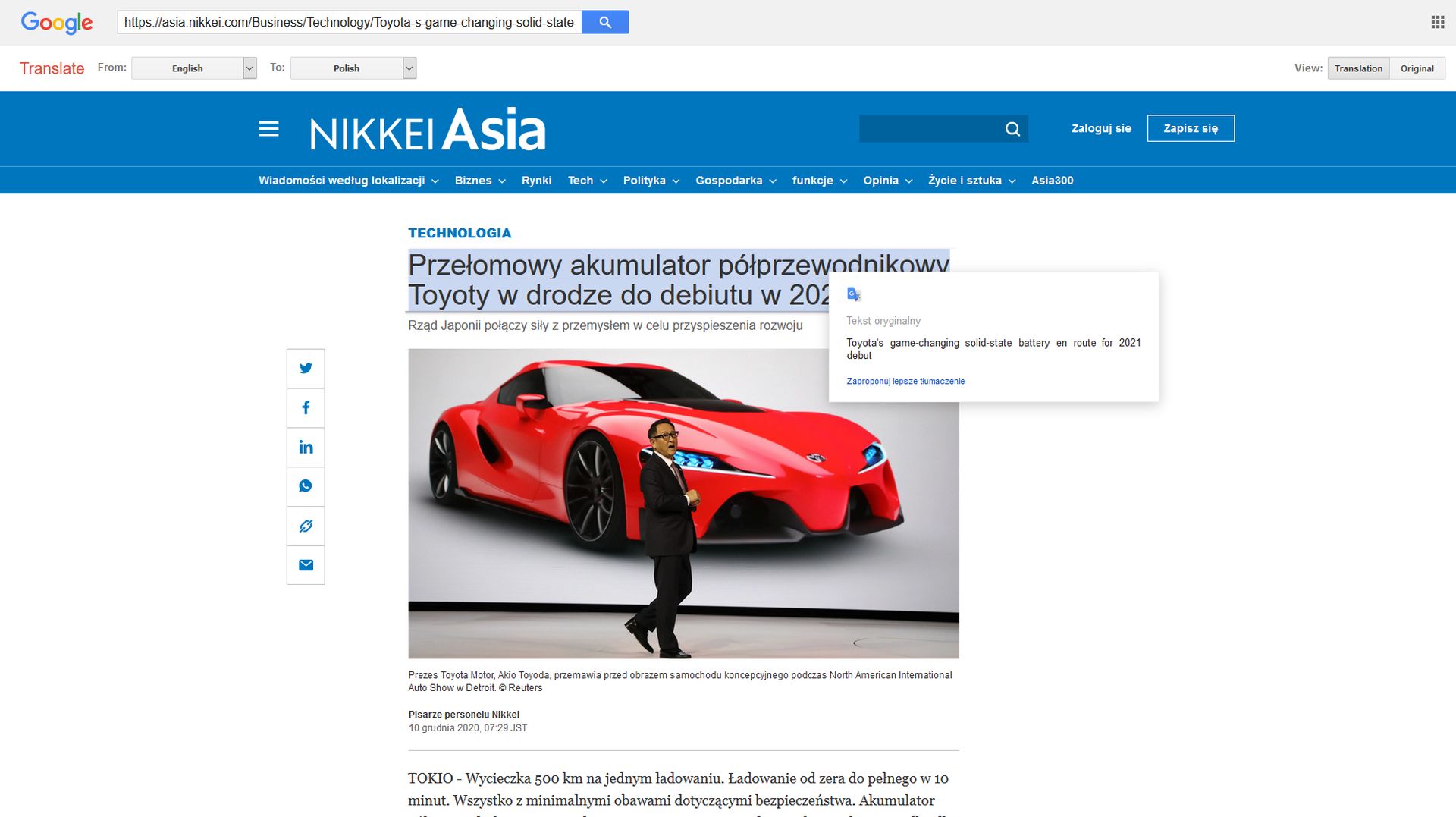Click the date 10 grudnia 2020
Image resolution: width=1456 pixels, height=817 pixels.
[467, 728]
